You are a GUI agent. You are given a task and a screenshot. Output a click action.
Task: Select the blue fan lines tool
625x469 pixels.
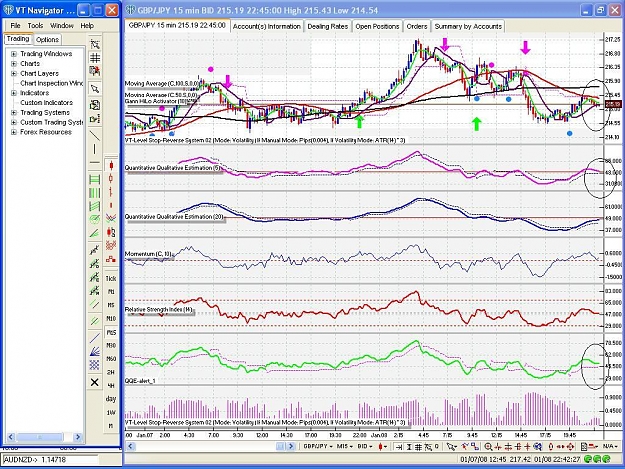click(94, 351)
